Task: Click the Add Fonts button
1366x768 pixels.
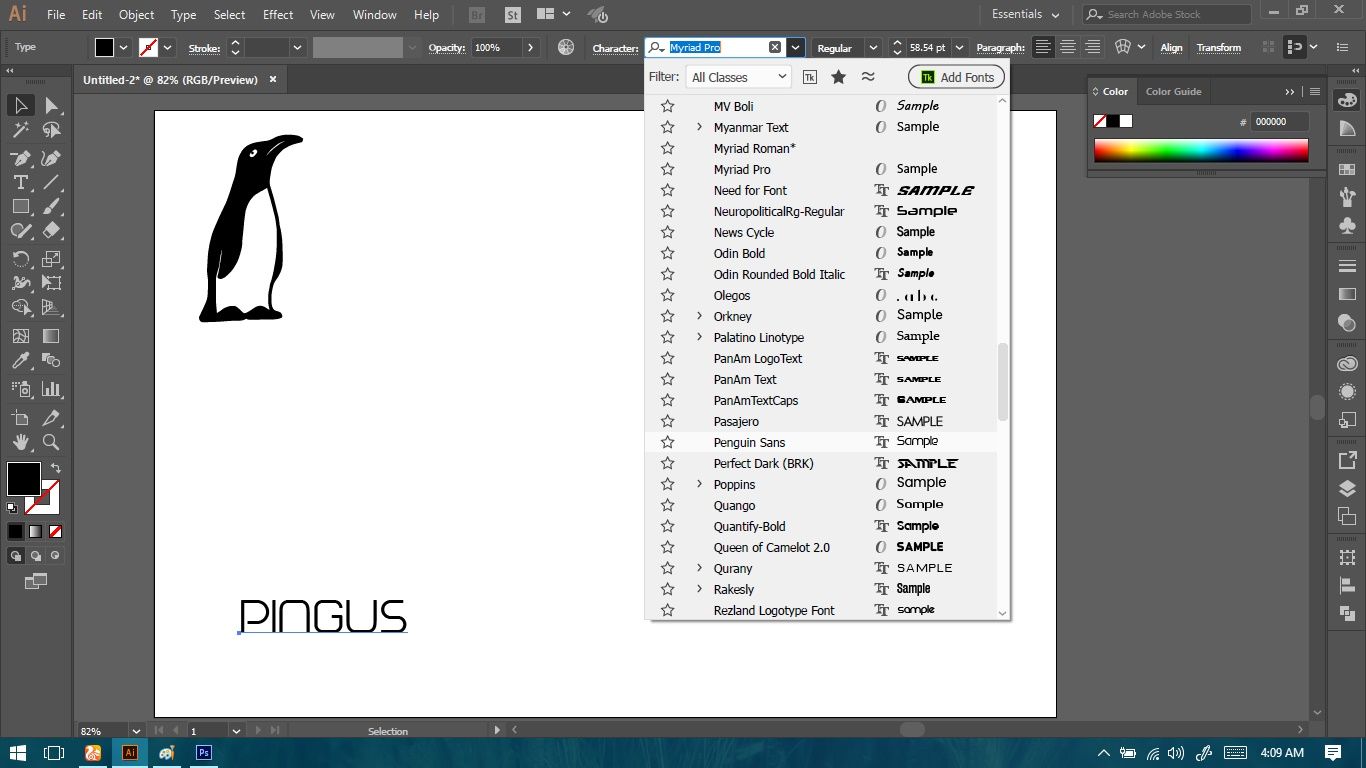Action: [956, 77]
